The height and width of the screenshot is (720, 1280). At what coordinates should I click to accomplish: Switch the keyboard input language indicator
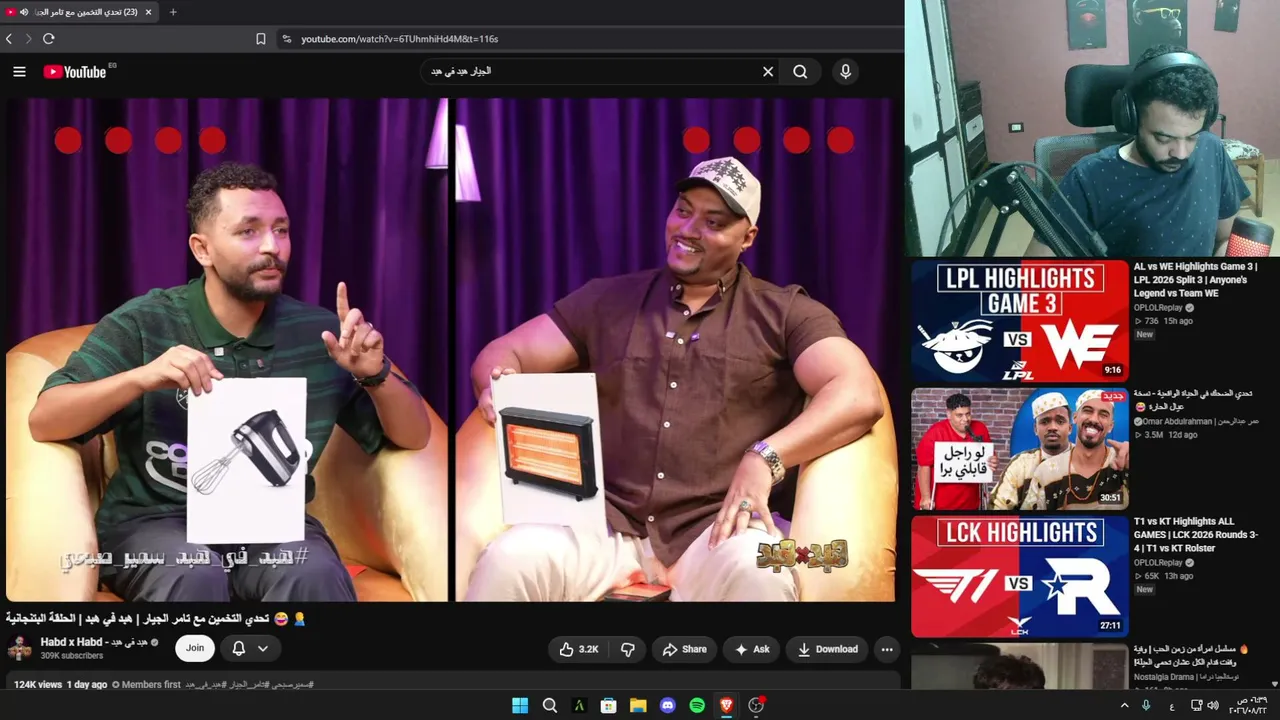1172,706
